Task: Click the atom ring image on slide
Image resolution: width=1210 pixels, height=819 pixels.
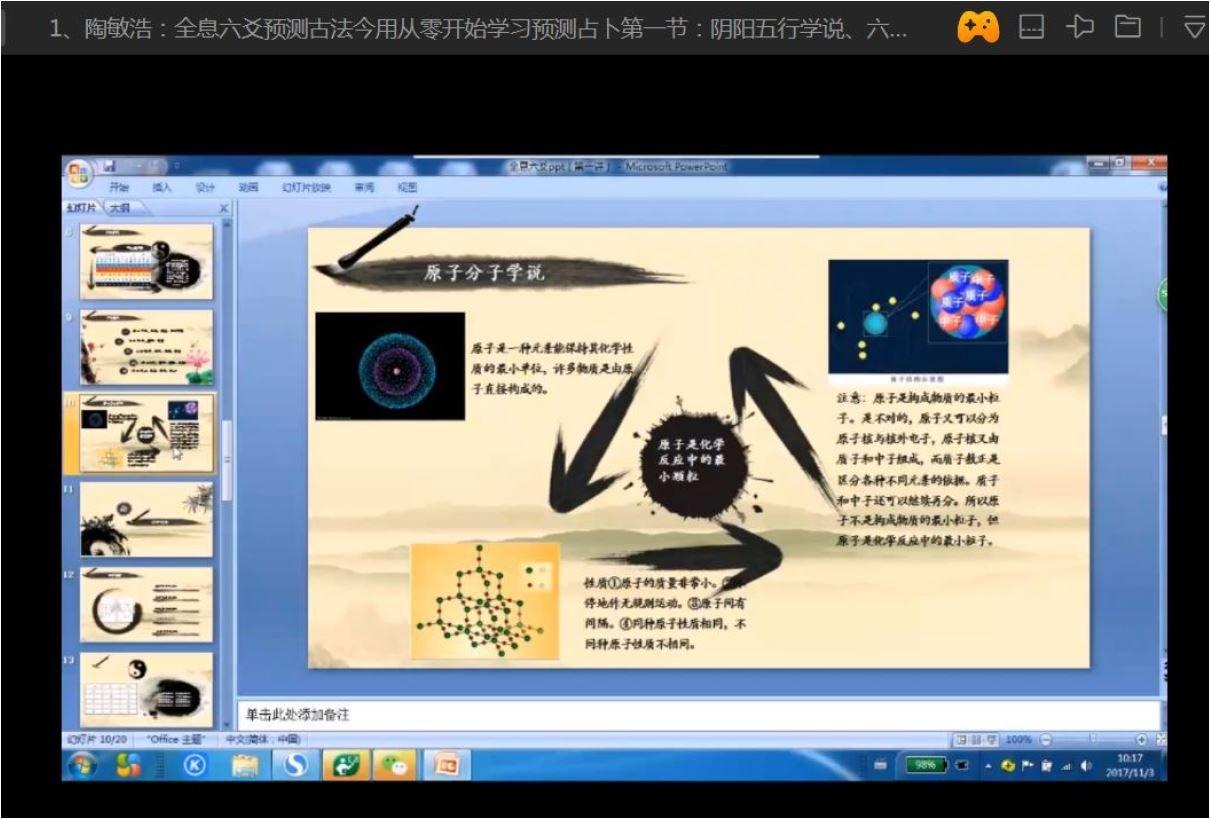Action: [390, 366]
